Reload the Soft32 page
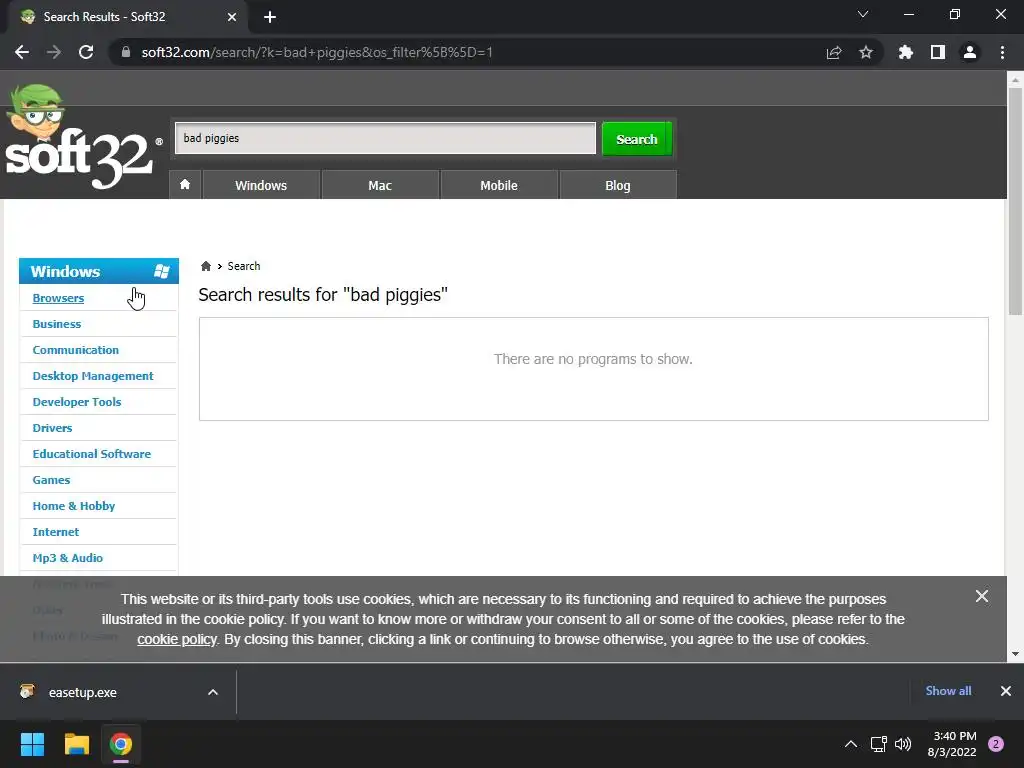The image size is (1024, 768). (86, 52)
